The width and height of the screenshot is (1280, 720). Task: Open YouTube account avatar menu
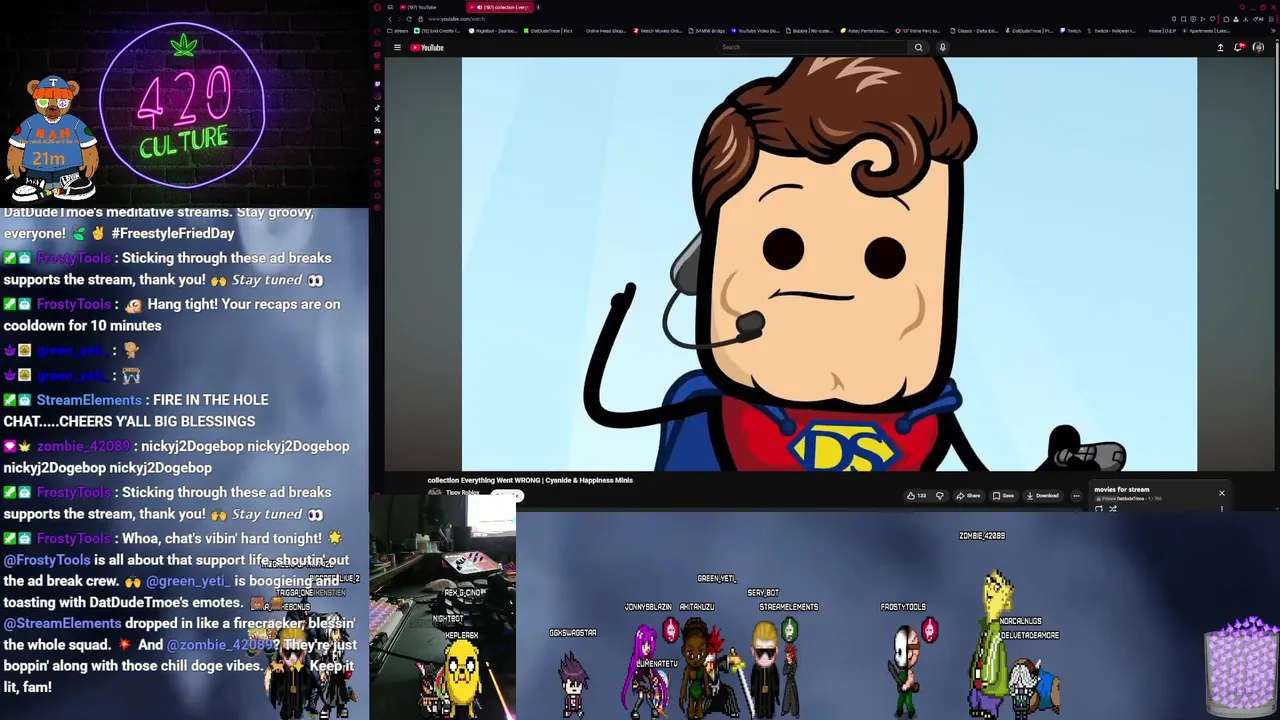1259,47
